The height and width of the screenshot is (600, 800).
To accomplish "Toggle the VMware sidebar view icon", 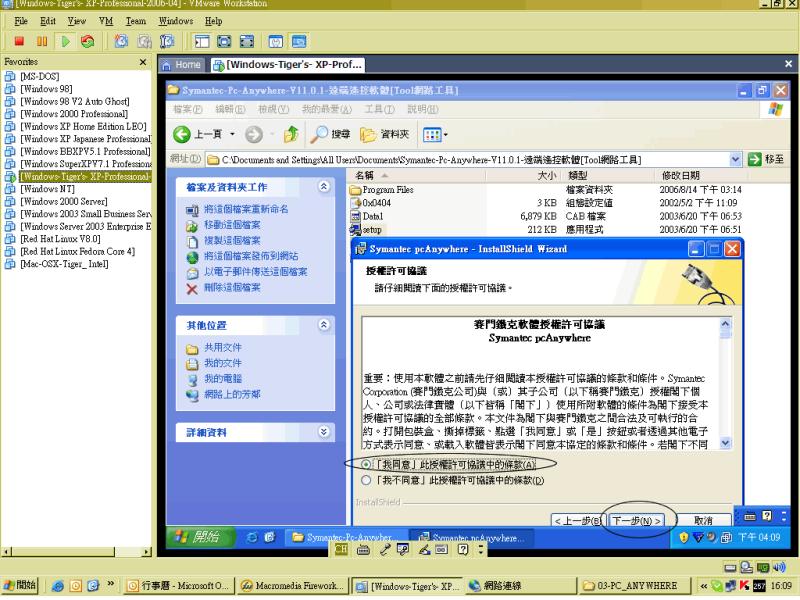I will click(202, 41).
